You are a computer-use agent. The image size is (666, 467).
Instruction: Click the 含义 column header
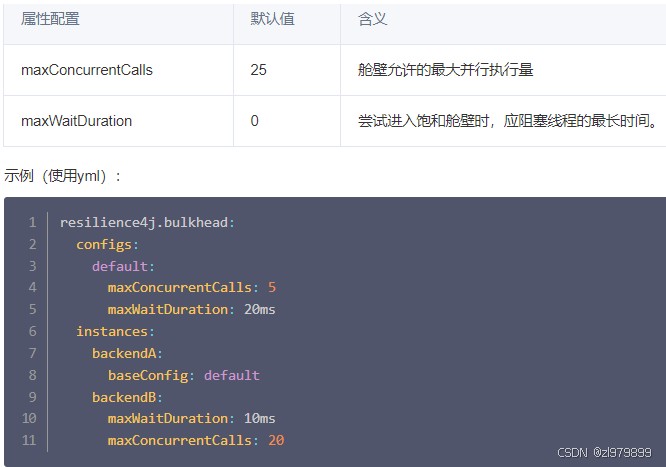(x=373, y=19)
